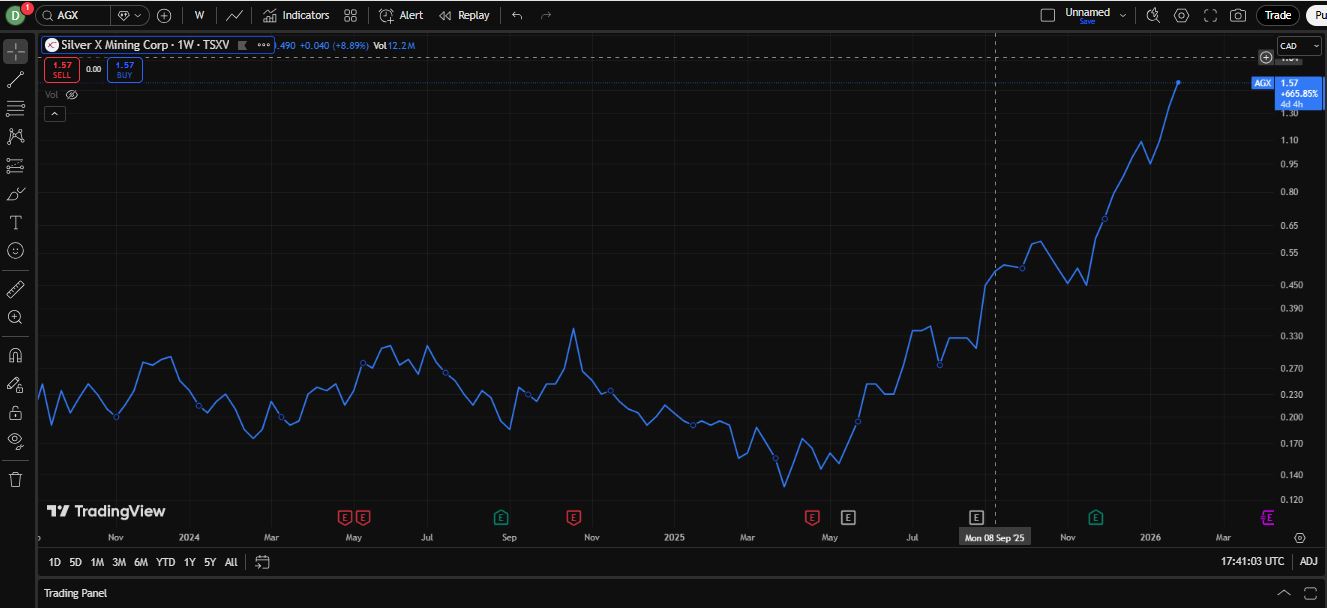Click the Trade button

click(1278, 15)
